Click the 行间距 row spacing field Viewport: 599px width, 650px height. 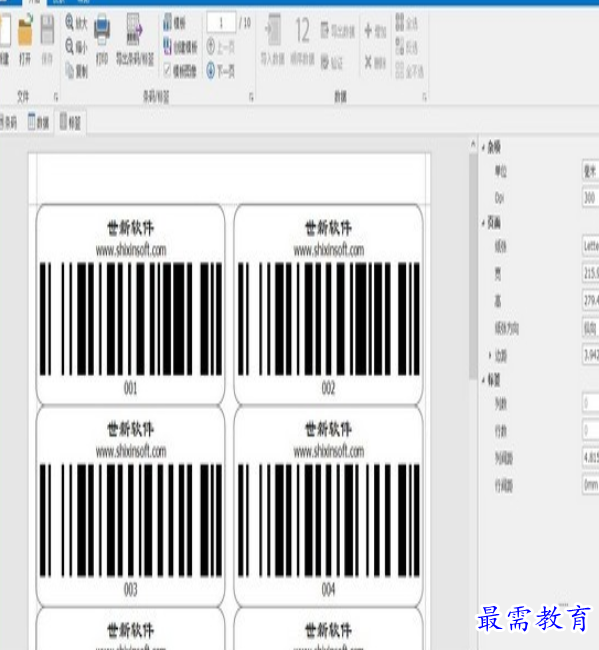pos(591,485)
